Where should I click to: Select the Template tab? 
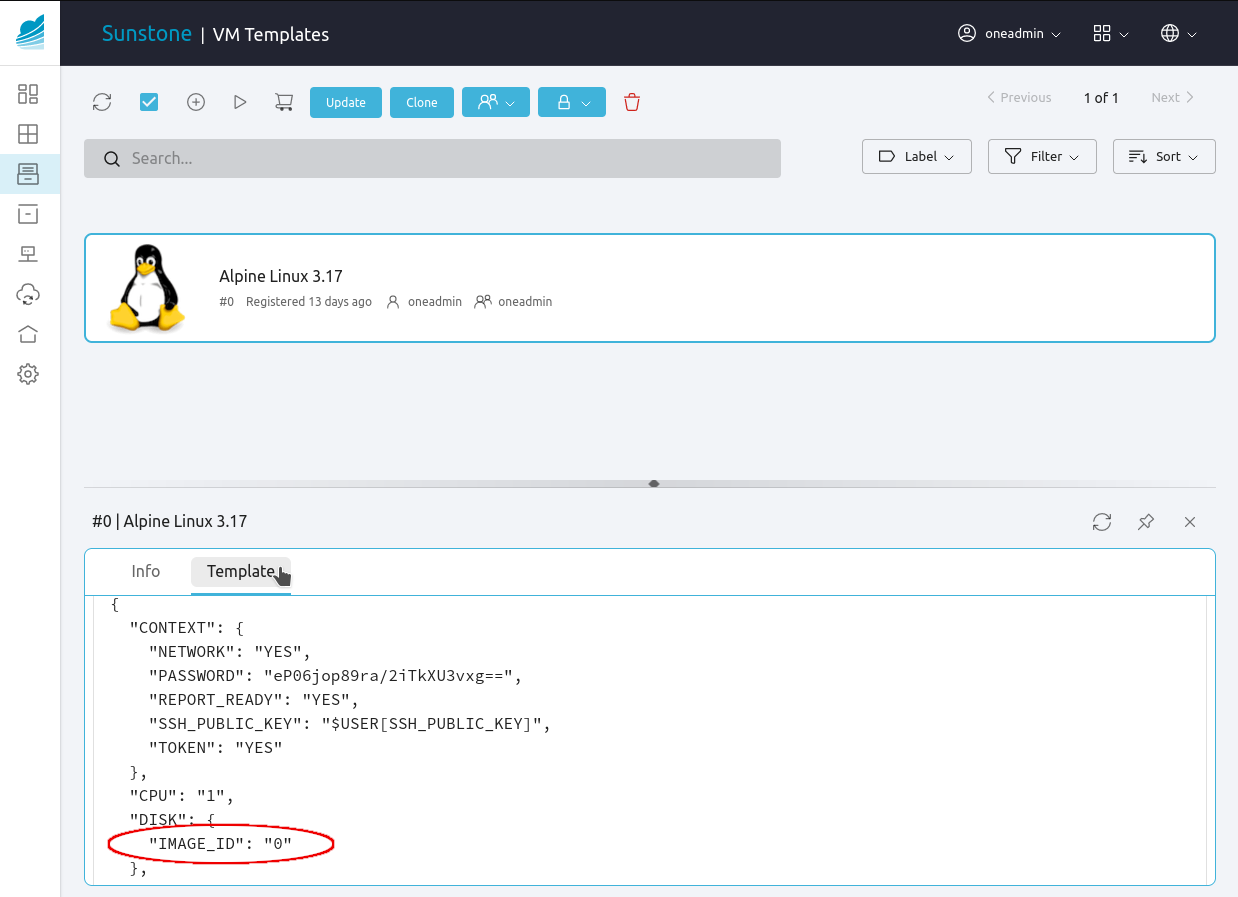240,571
